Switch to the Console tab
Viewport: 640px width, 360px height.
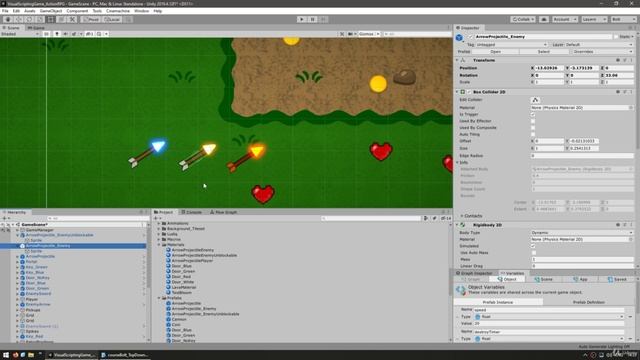tap(191, 212)
